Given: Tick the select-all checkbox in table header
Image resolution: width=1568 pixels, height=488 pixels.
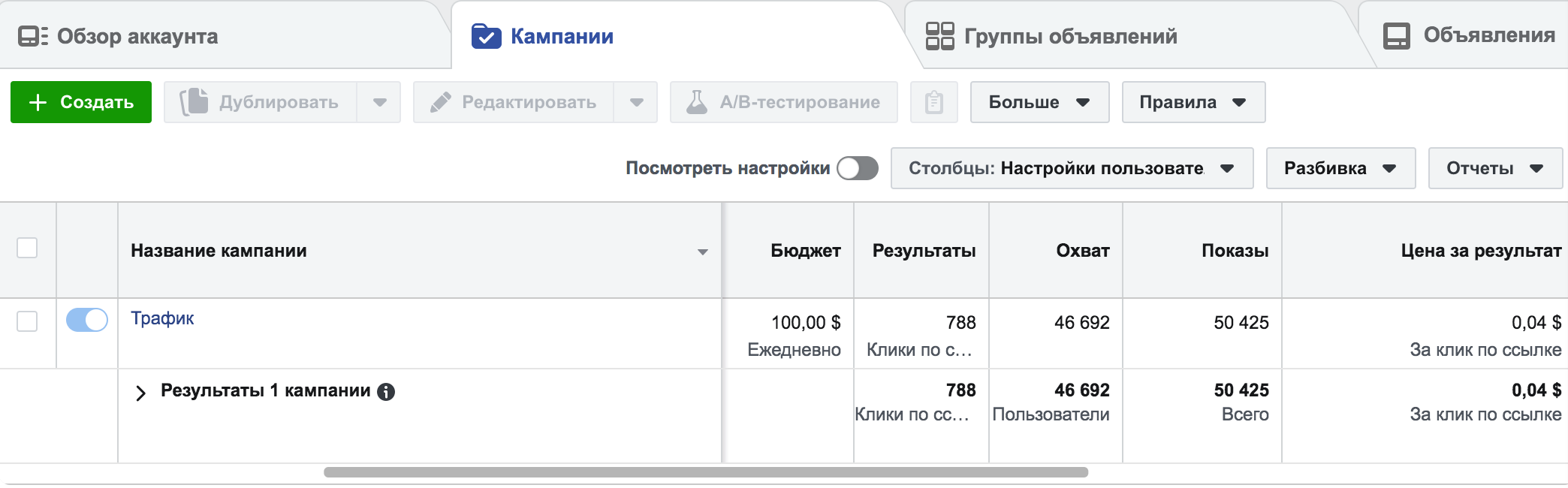Looking at the screenshot, I should tap(27, 248).
